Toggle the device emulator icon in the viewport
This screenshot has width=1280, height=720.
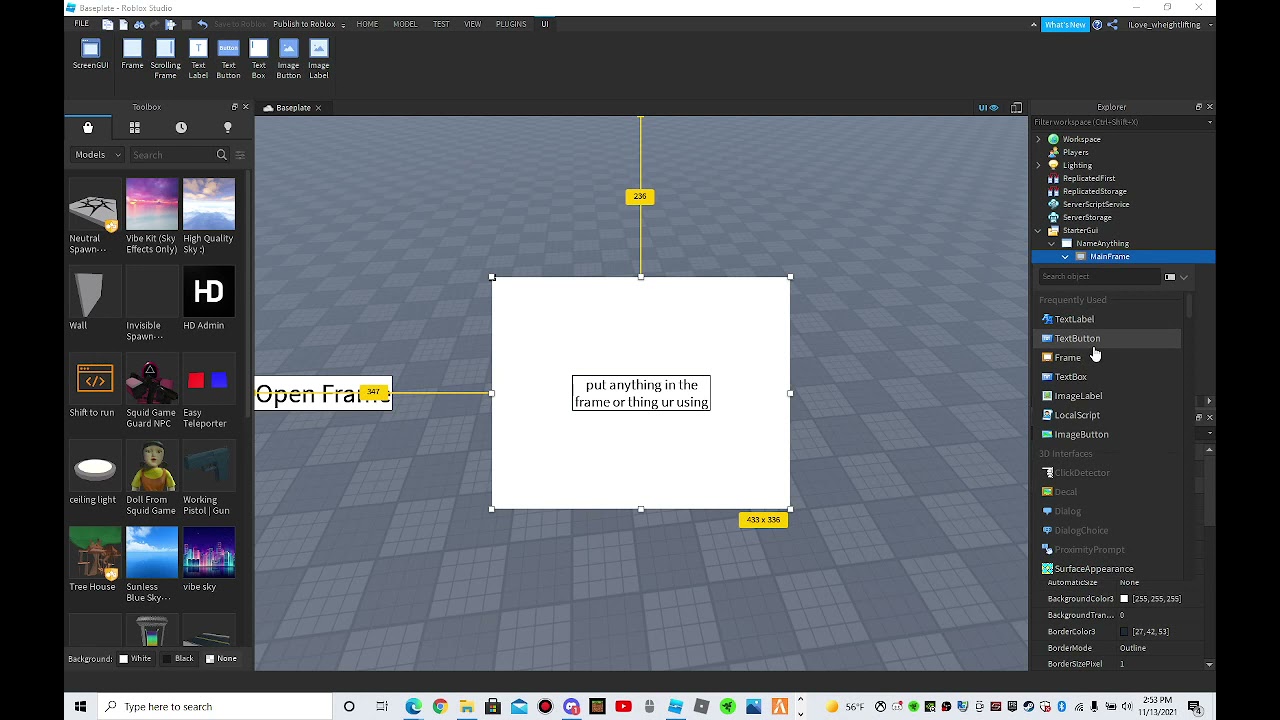click(1016, 108)
